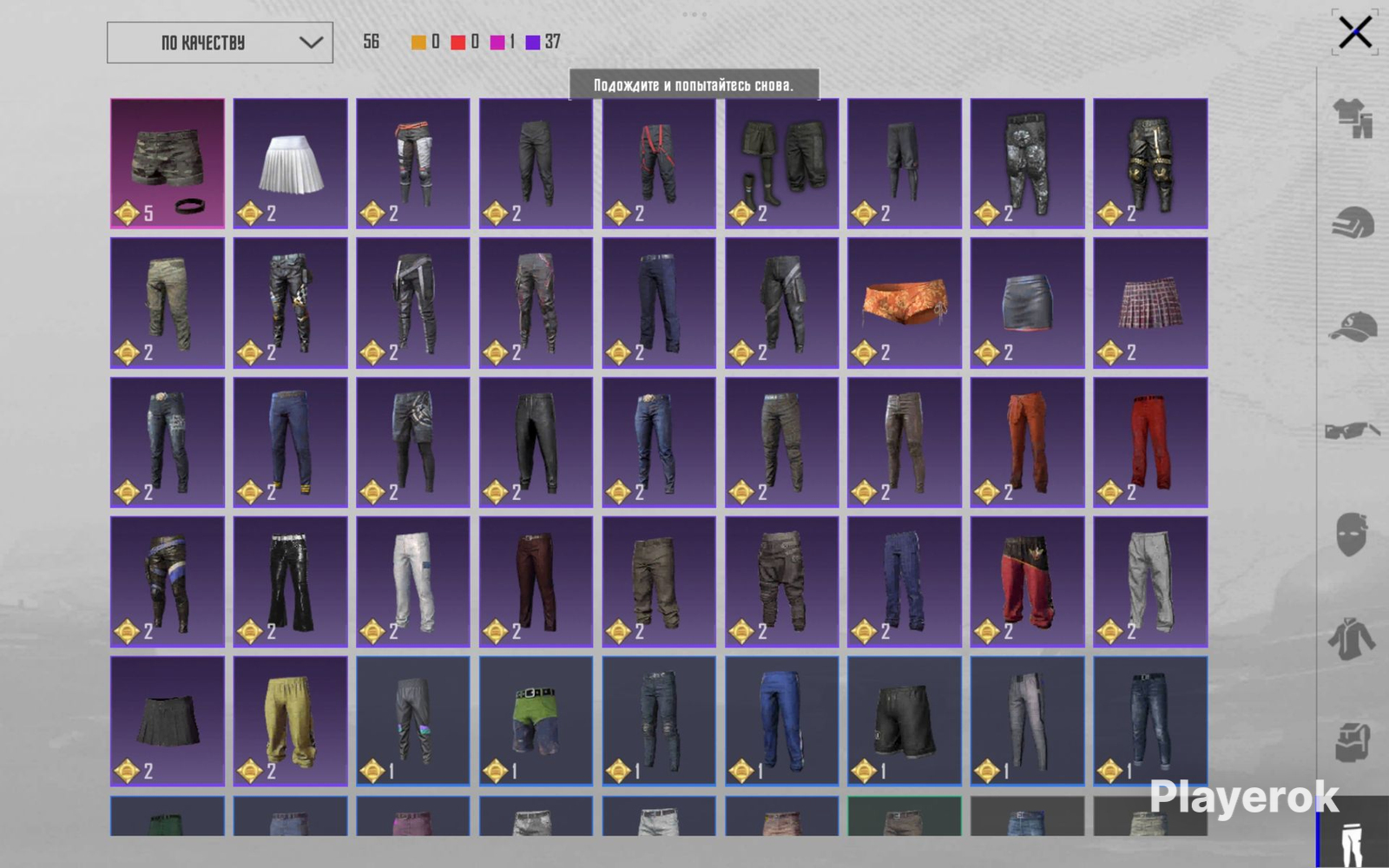
Task: Dismiss the "Подождите и попытайтесь снова" message
Action: click(694, 85)
